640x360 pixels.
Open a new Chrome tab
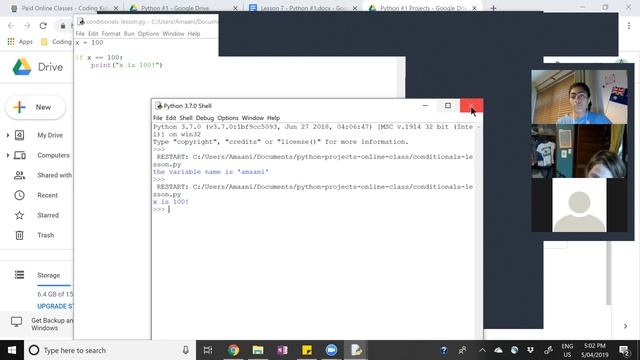(x=493, y=8)
